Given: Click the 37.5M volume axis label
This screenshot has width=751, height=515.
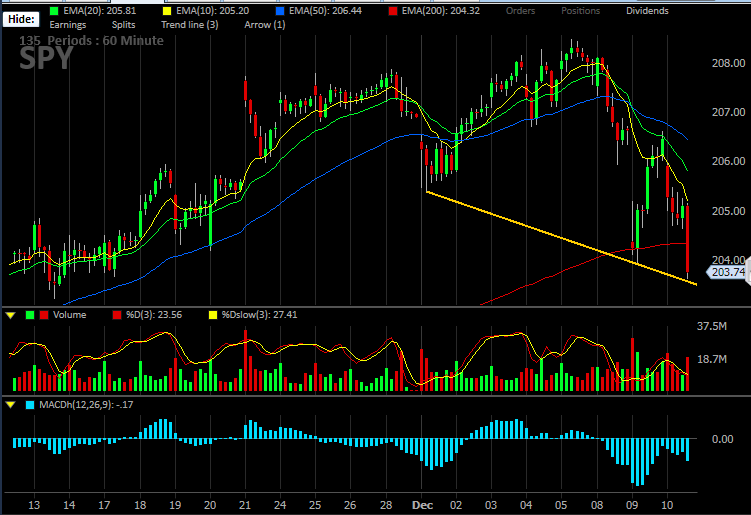Looking at the screenshot, I should coord(712,327).
